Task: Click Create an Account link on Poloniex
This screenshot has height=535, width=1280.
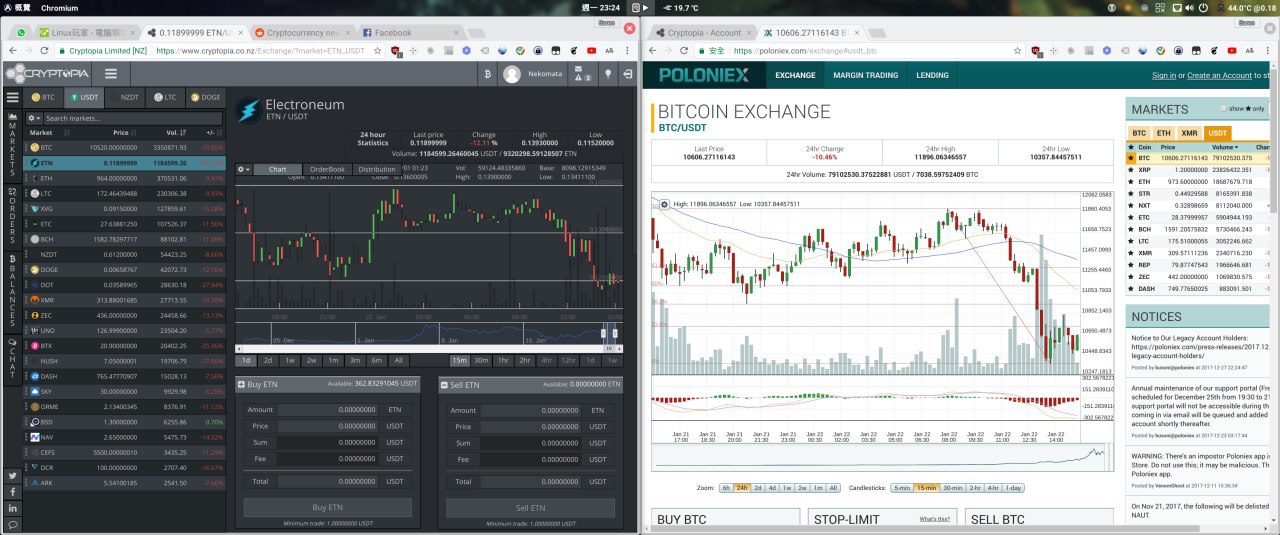Action: pos(1219,75)
